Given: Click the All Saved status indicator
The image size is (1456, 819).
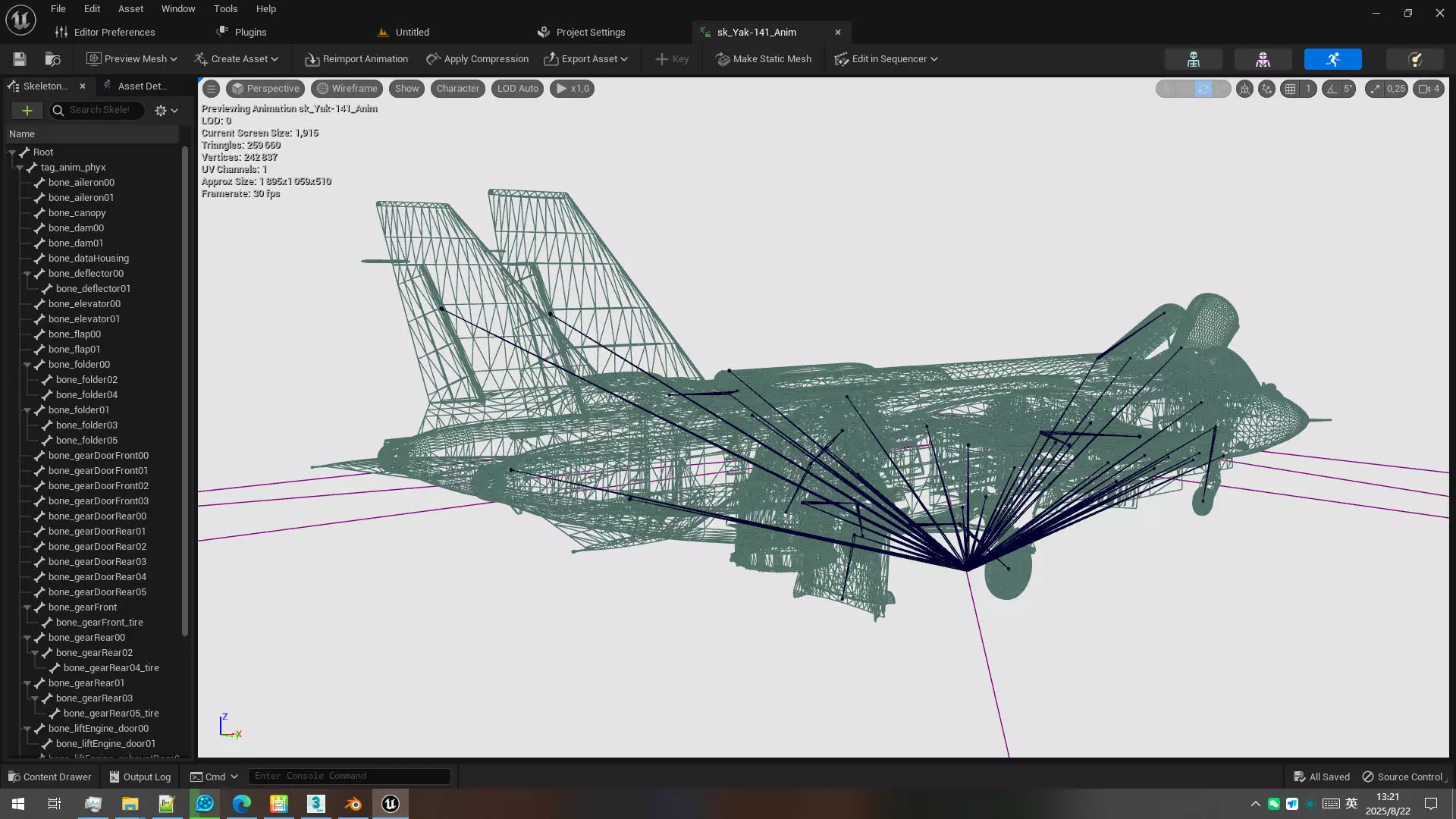Looking at the screenshot, I should pyautogui.click(x=1322, y=777).
